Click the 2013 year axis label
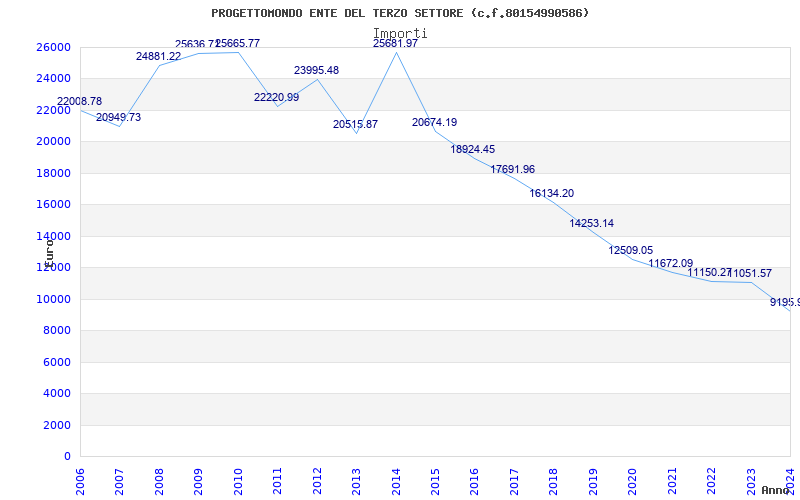The image size is (800, 500). coord(356,481)
